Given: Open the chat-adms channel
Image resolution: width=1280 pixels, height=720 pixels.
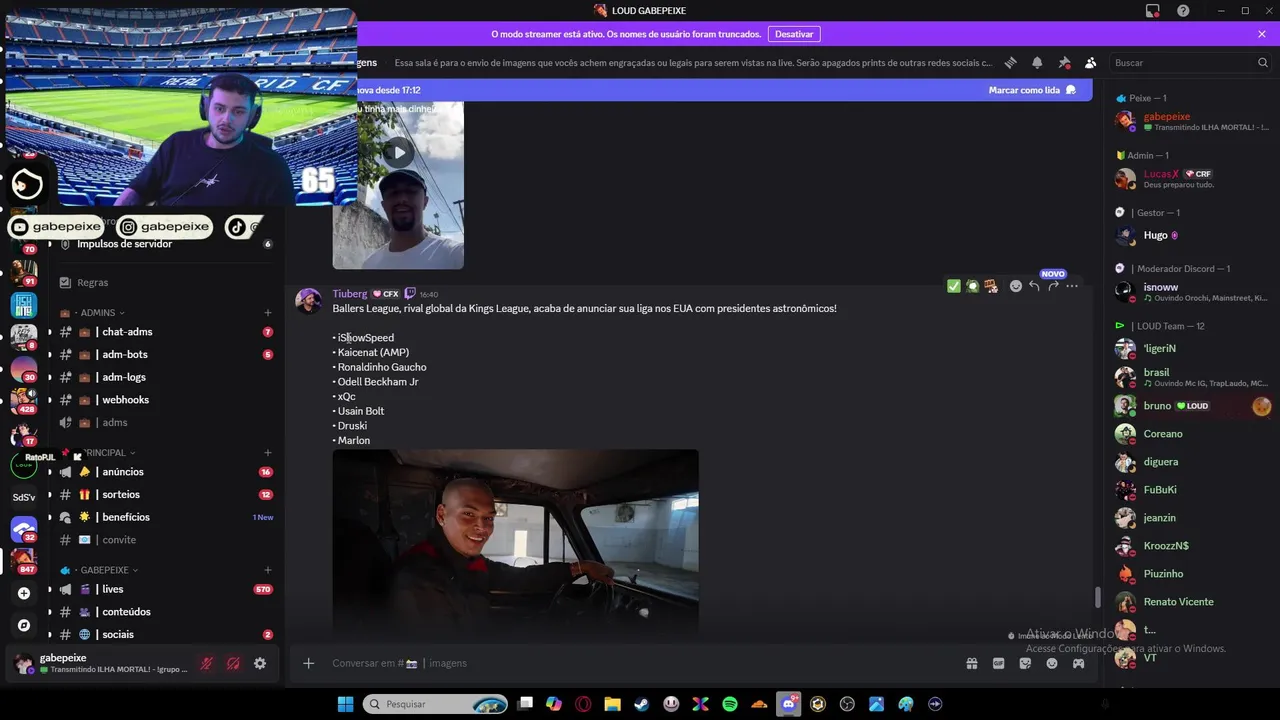Looking at the screenshot, I should [165, 332].
